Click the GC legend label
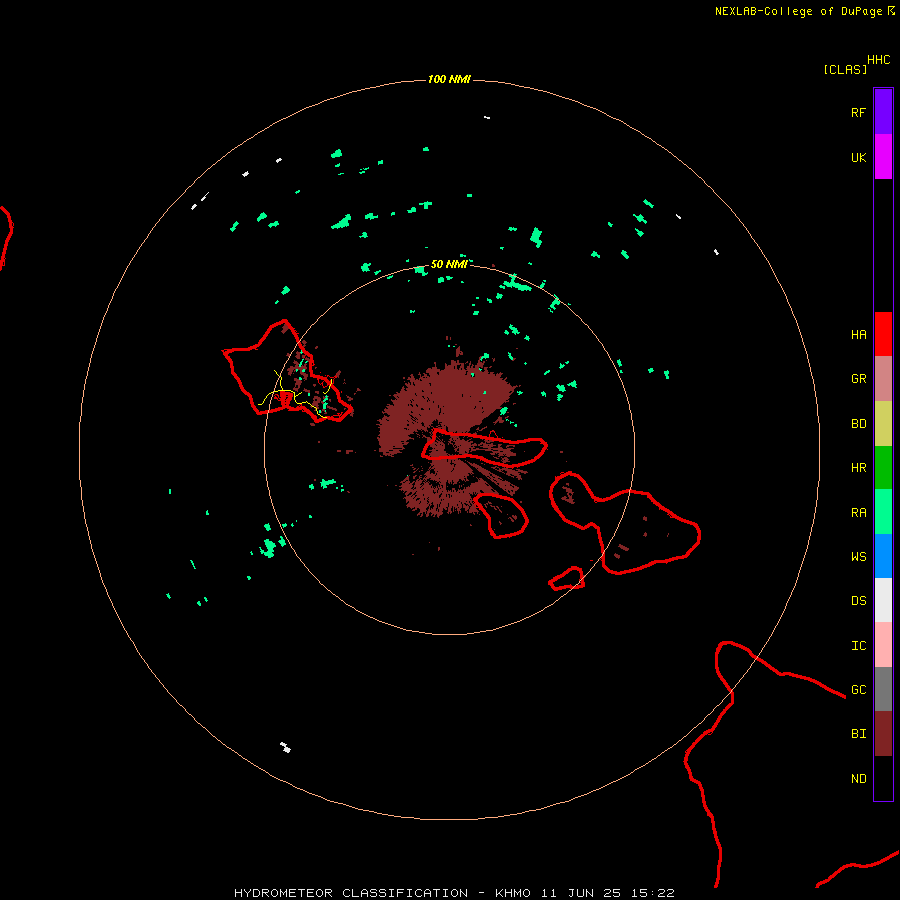Viewport: 900px width, 900px height. [x=858, y=689]
